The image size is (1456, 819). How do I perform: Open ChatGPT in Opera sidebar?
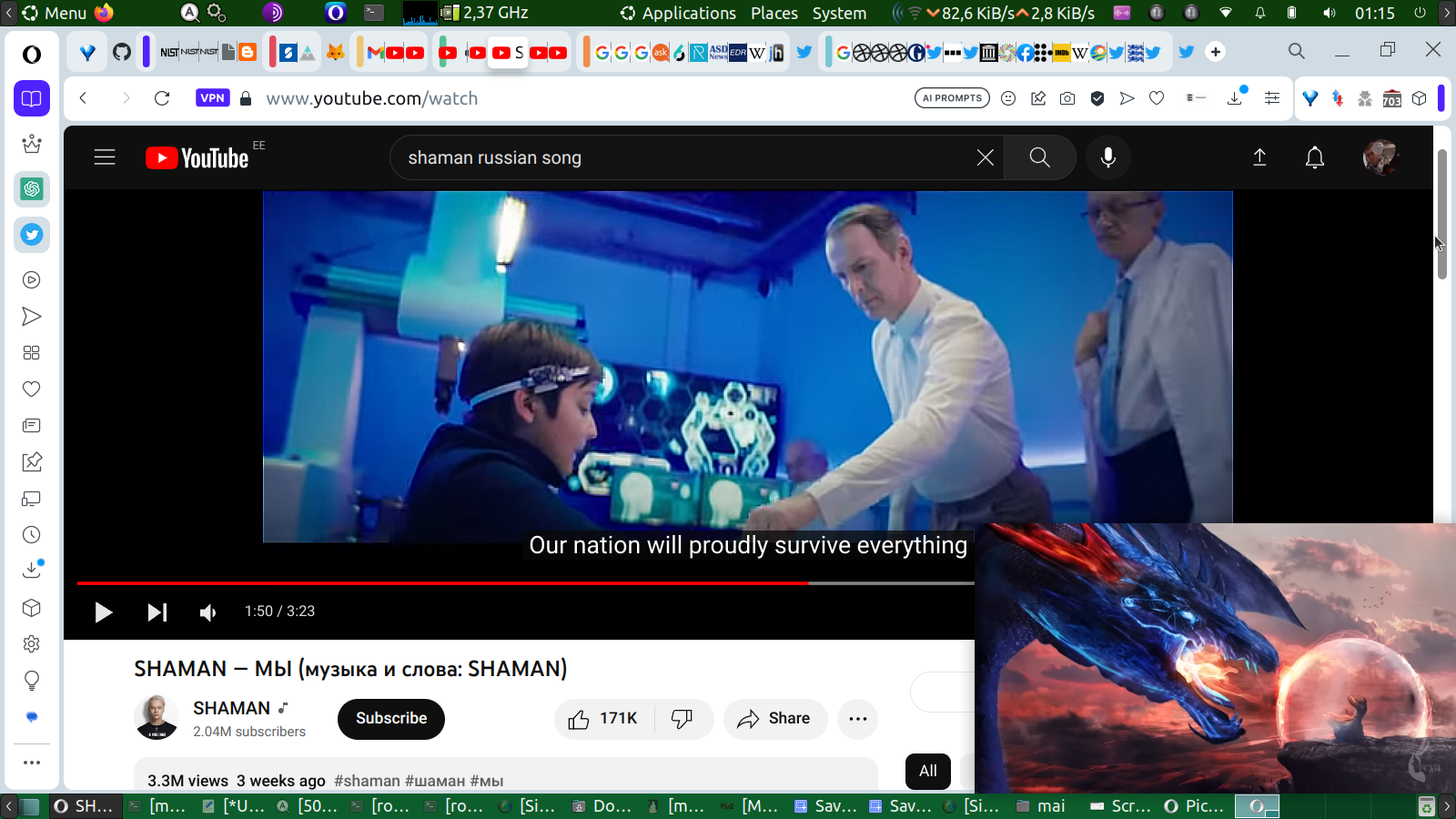click(32, 189)
